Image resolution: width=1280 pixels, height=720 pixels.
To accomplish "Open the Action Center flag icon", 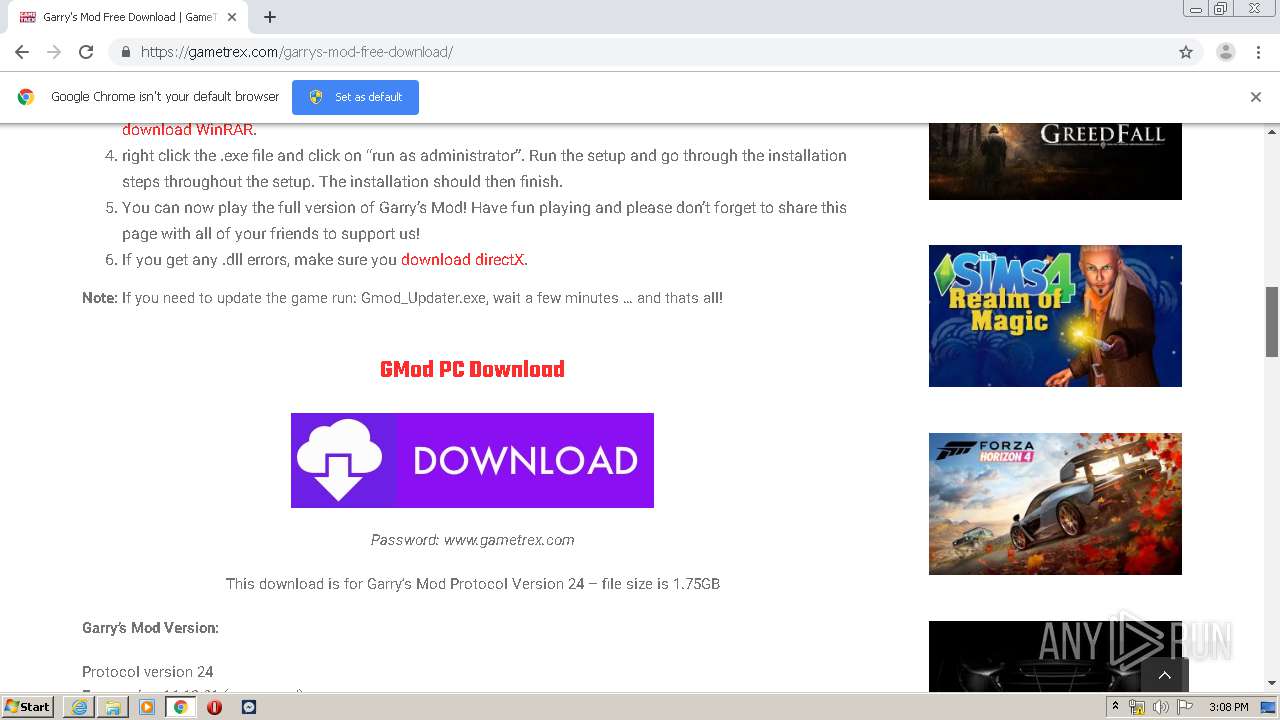I will 1185,707.
